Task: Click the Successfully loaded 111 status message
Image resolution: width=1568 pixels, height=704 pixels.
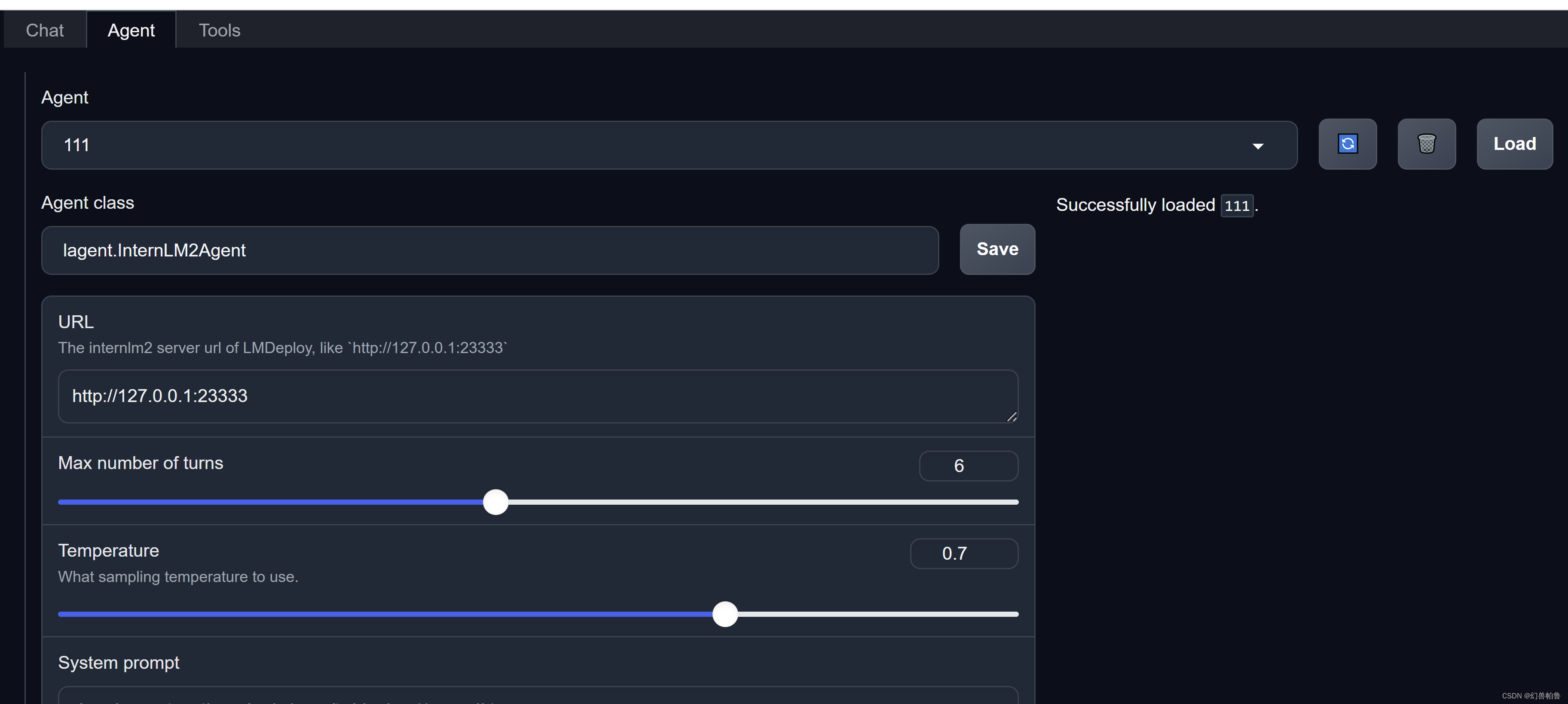Action: pyautogui.click(x=1156, y=205)
